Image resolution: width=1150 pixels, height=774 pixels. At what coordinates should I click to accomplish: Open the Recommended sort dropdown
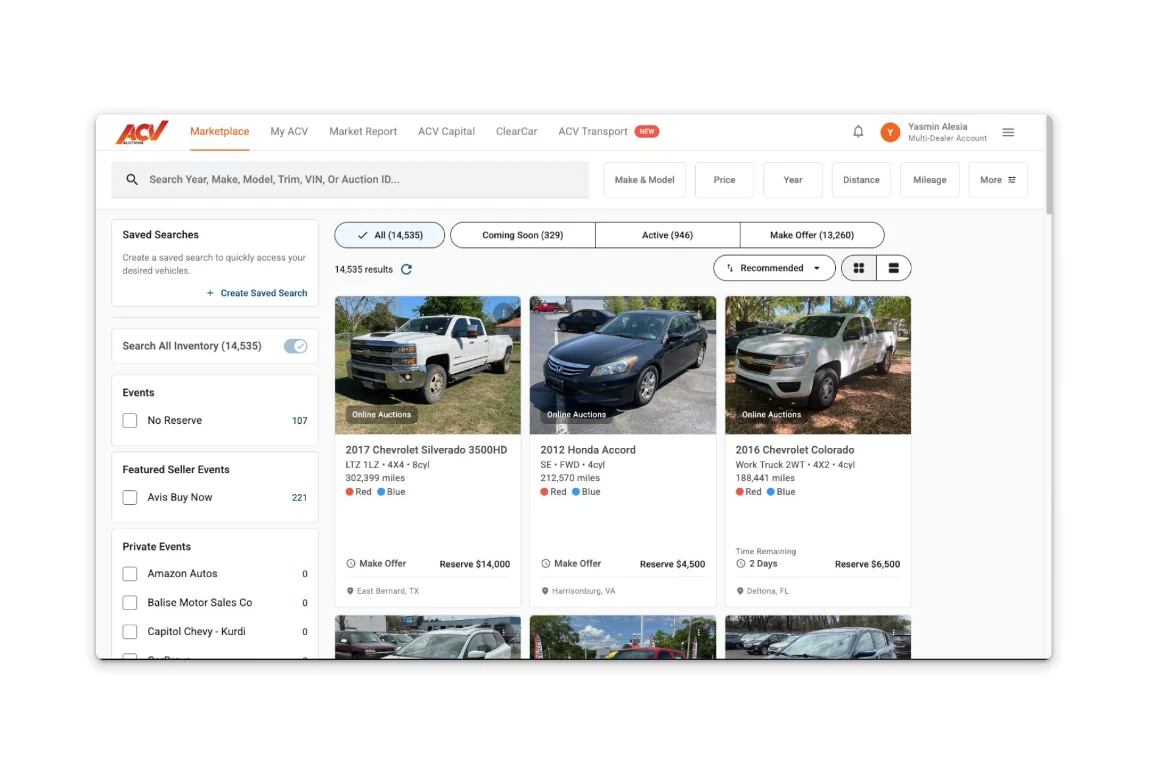tap(774, 268)
